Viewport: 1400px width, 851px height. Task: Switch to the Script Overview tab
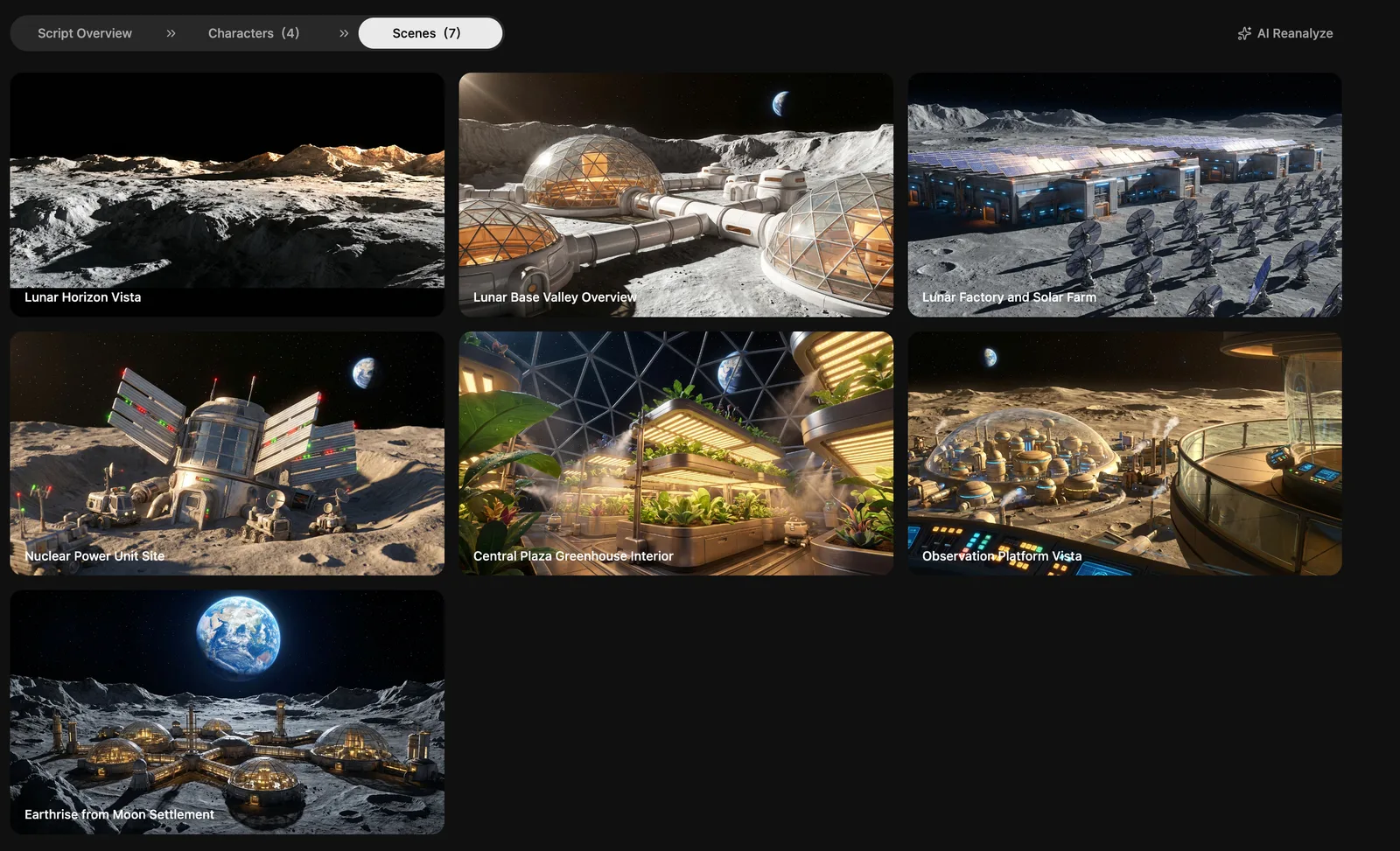click(x=85, y=33)
